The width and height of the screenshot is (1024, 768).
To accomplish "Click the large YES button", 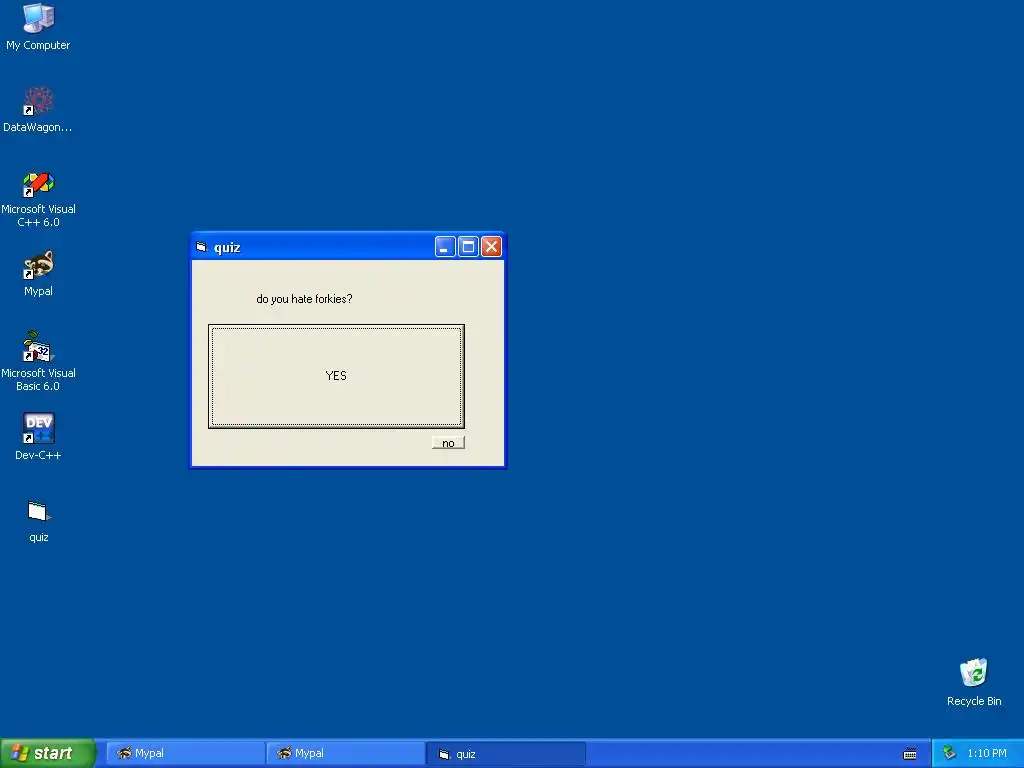I will (x=336, y=376).
